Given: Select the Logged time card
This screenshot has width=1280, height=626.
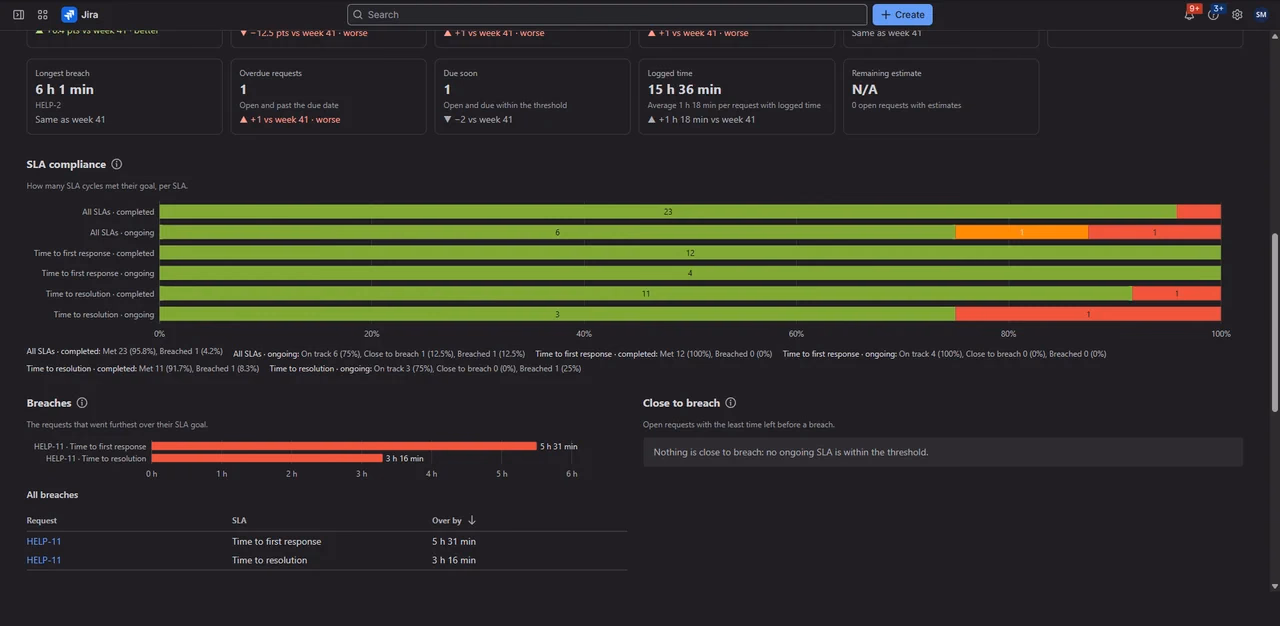Looking at the screenshot, I should pyautogui.click(x=737, y=96).
